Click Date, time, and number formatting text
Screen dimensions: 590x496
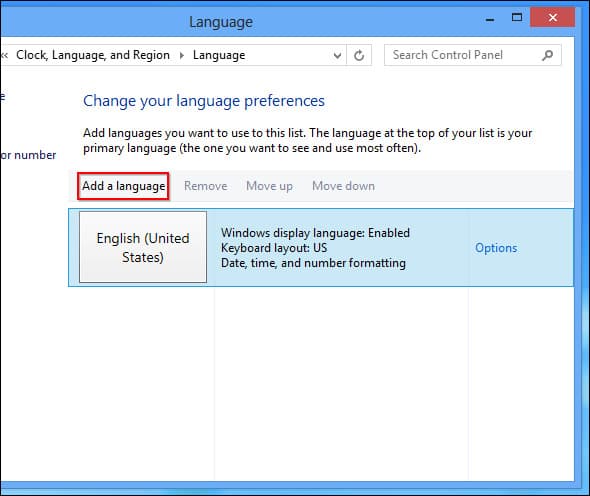click(x=313, y=263)
